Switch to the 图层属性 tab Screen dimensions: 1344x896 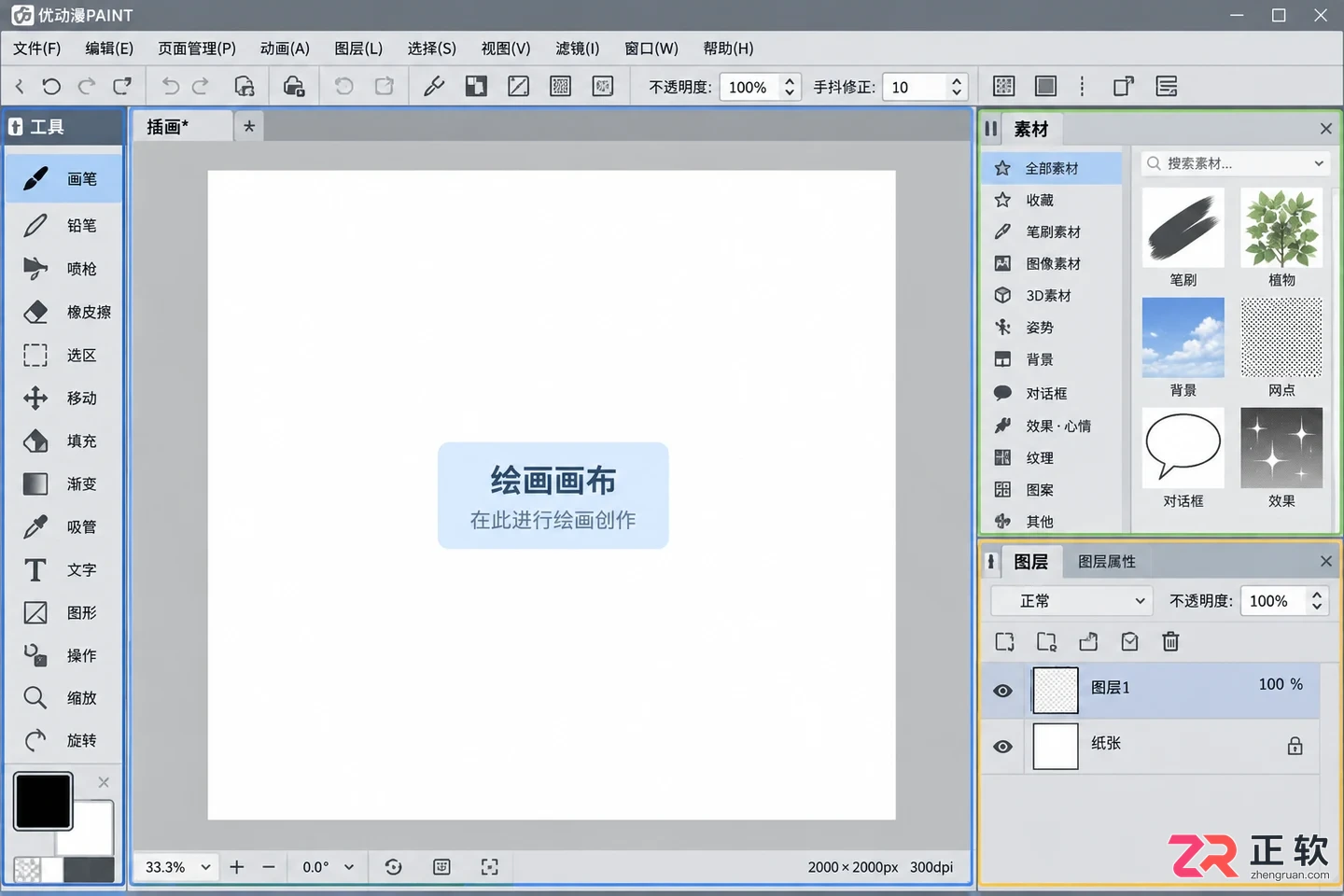pyautogui.click(x=1107, y=562)
